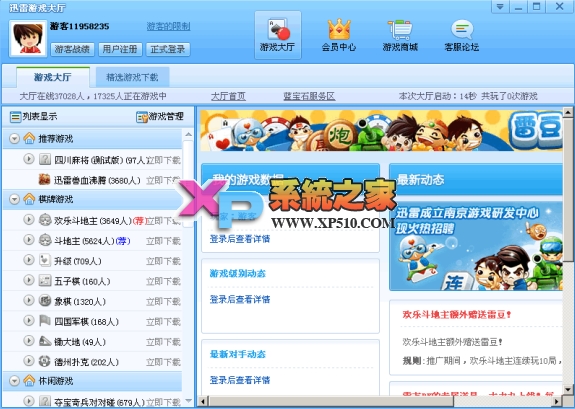The width and height of the screenshot is (575, 409).
Task: Select the 游戏大厅 tab
Action: point(53,77)
